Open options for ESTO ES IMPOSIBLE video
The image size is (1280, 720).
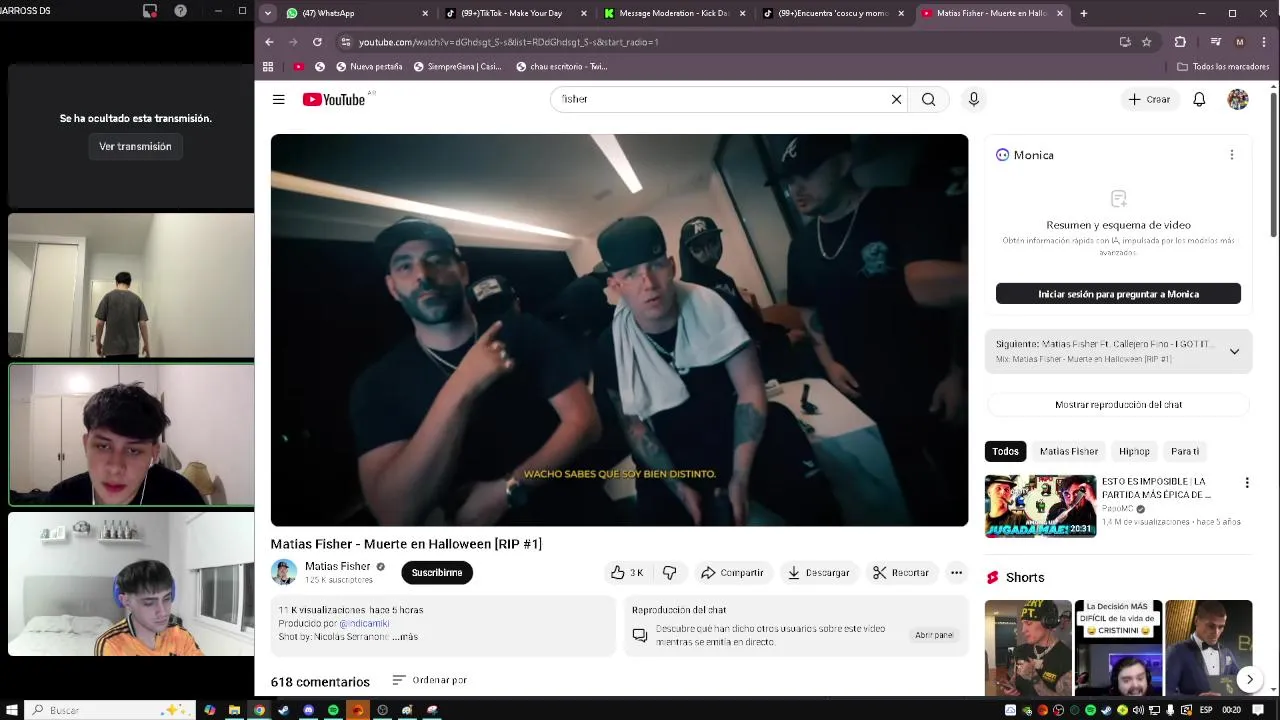point(1247,483)
